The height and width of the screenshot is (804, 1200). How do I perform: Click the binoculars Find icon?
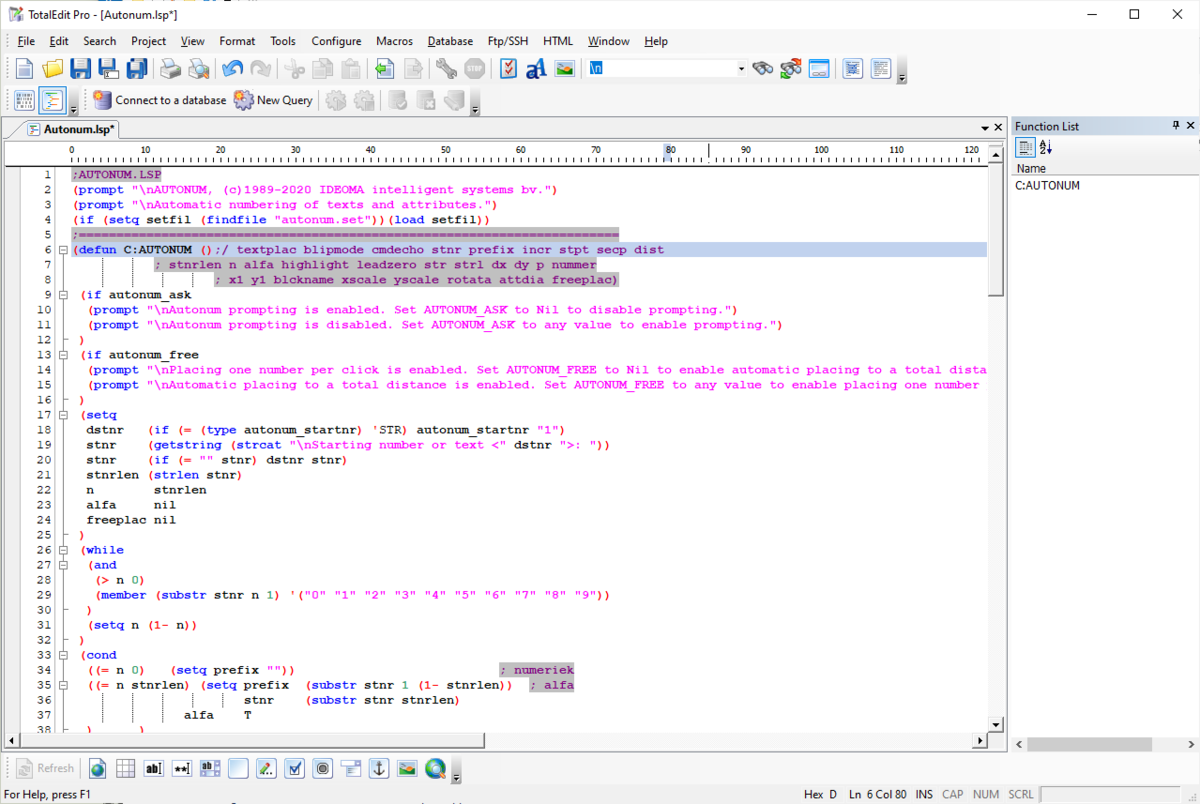[x=763, y=69]
